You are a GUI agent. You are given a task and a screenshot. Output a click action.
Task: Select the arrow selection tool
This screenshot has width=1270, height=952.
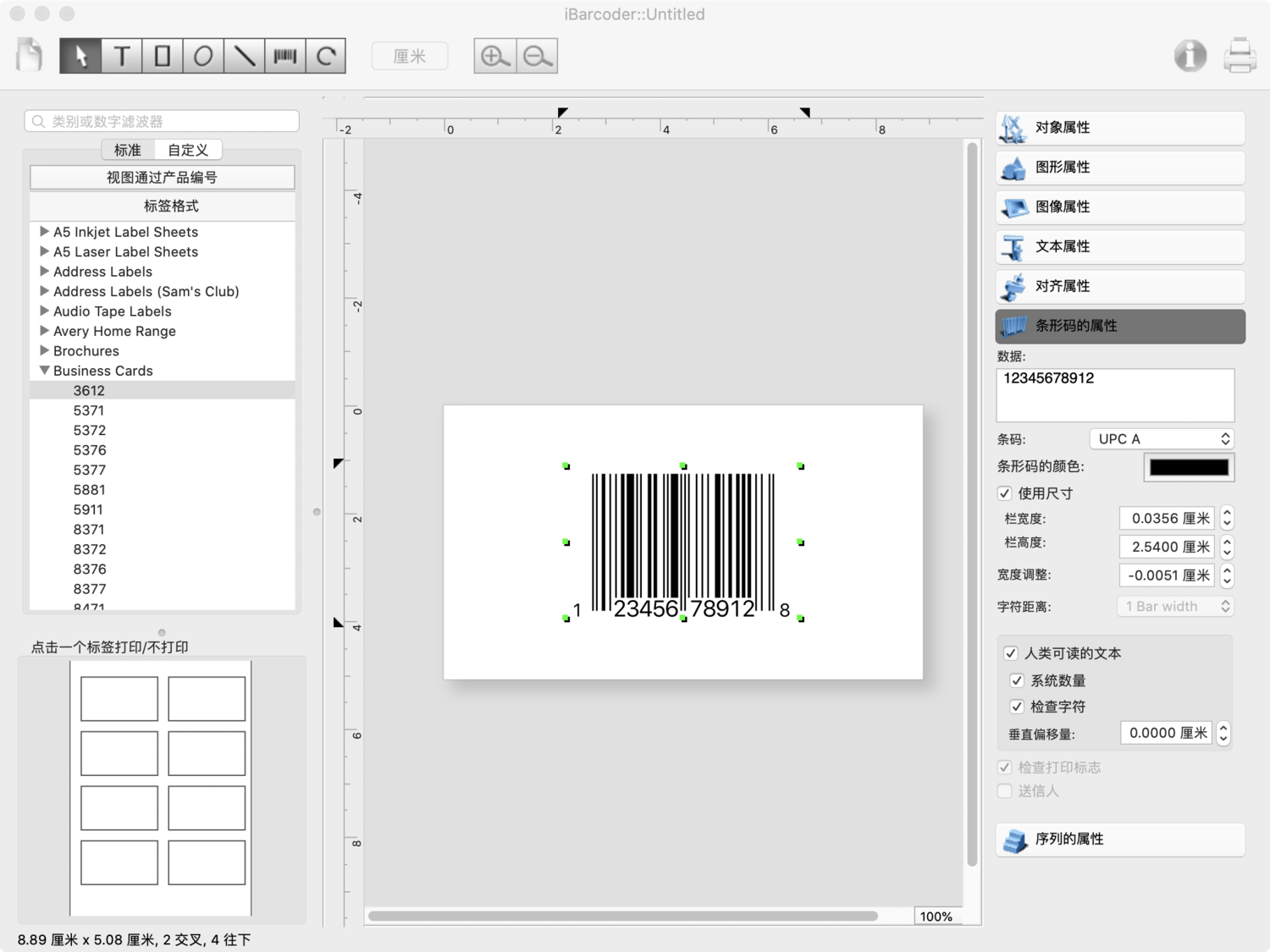(80, 55)
